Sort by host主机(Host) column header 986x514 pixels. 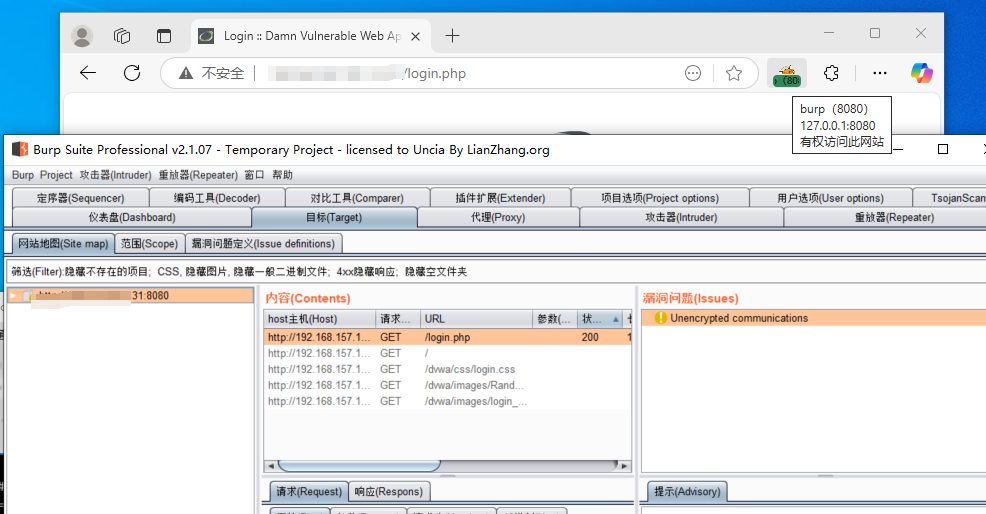pos(319,319)
